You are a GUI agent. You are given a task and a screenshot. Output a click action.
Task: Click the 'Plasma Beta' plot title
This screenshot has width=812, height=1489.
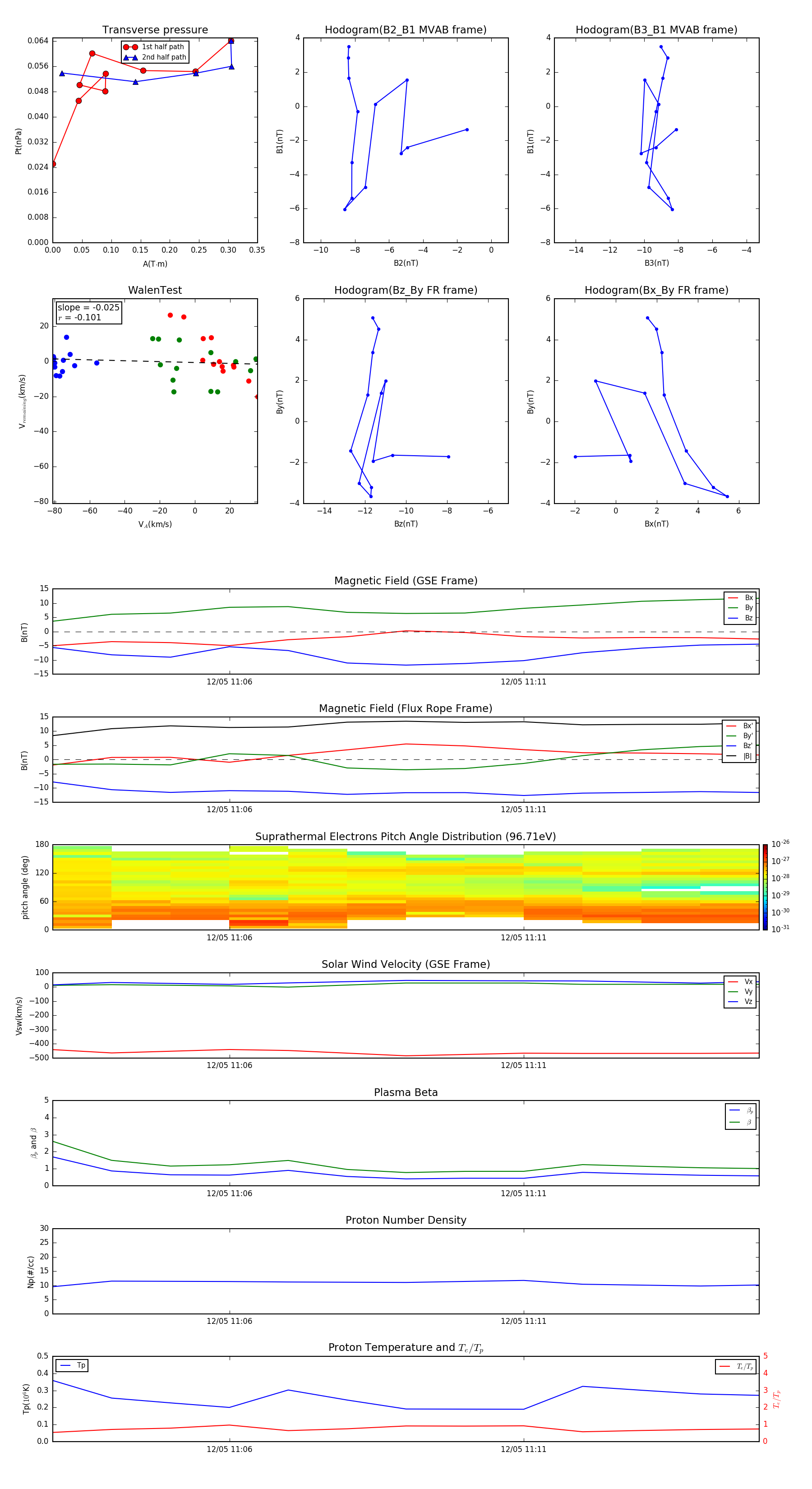point(406,1093)
